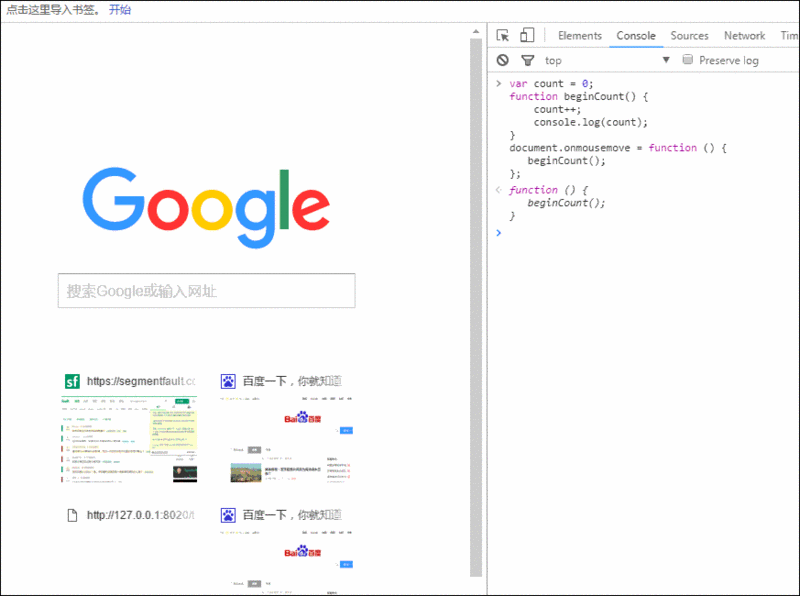
Task: Click the 'document.onmousemove' code line
Action: pyautogui.click(x=618, y=148)
